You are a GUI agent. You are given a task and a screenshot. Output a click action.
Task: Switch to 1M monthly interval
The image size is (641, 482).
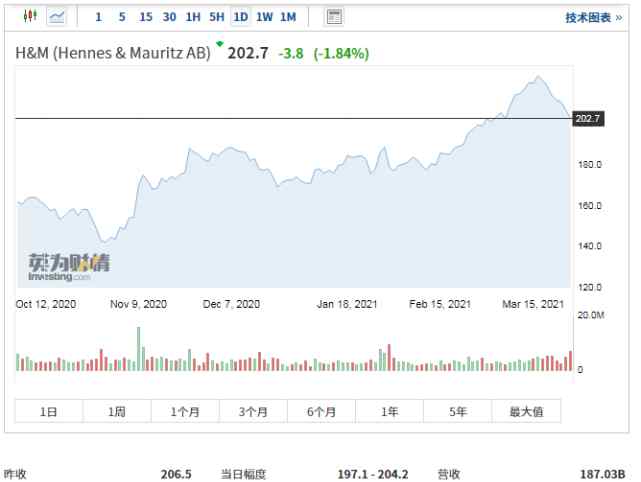point(288,17)
